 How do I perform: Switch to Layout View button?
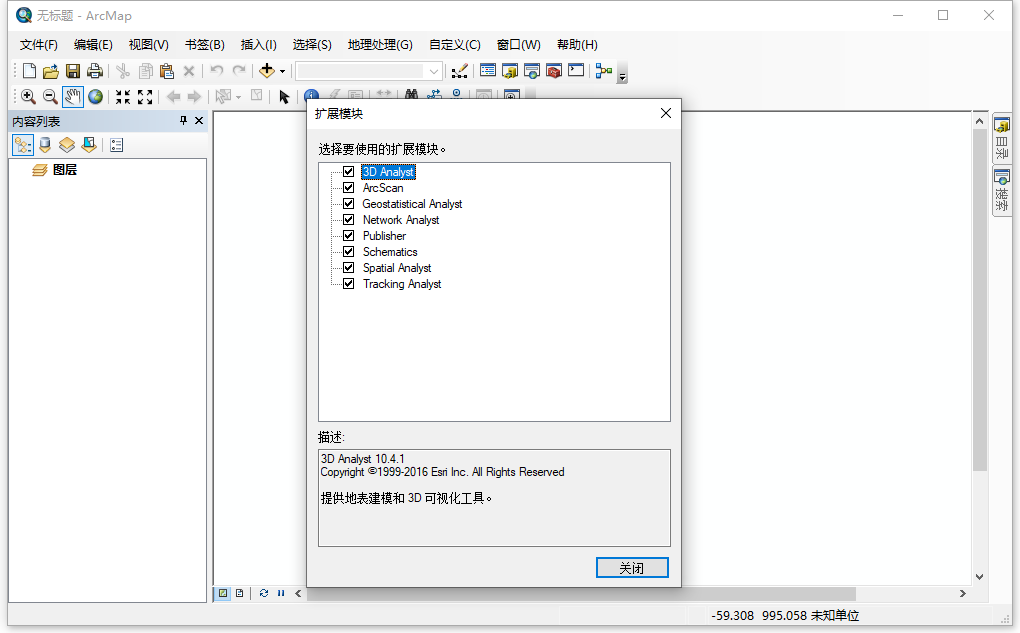[239, 593]
